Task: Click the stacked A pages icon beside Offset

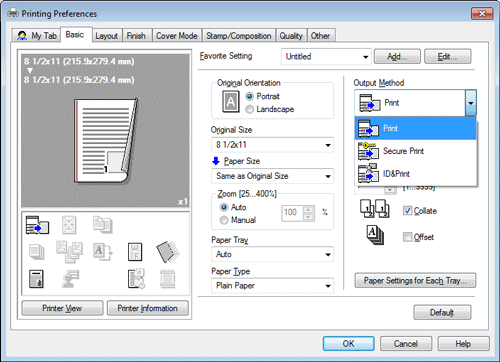Action: (x=375, y=235)
